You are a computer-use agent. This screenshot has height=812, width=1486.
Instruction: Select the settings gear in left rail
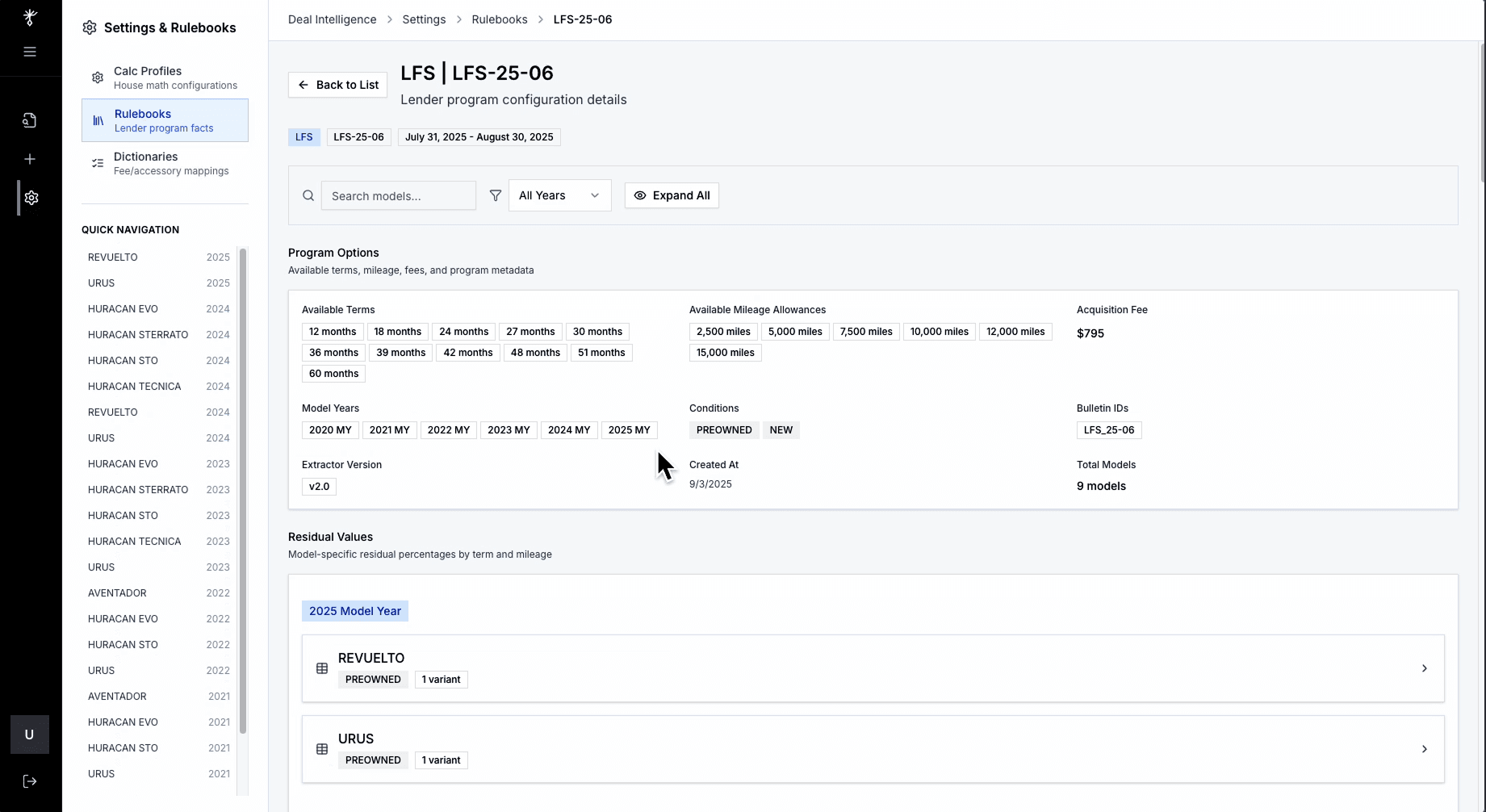31,198
